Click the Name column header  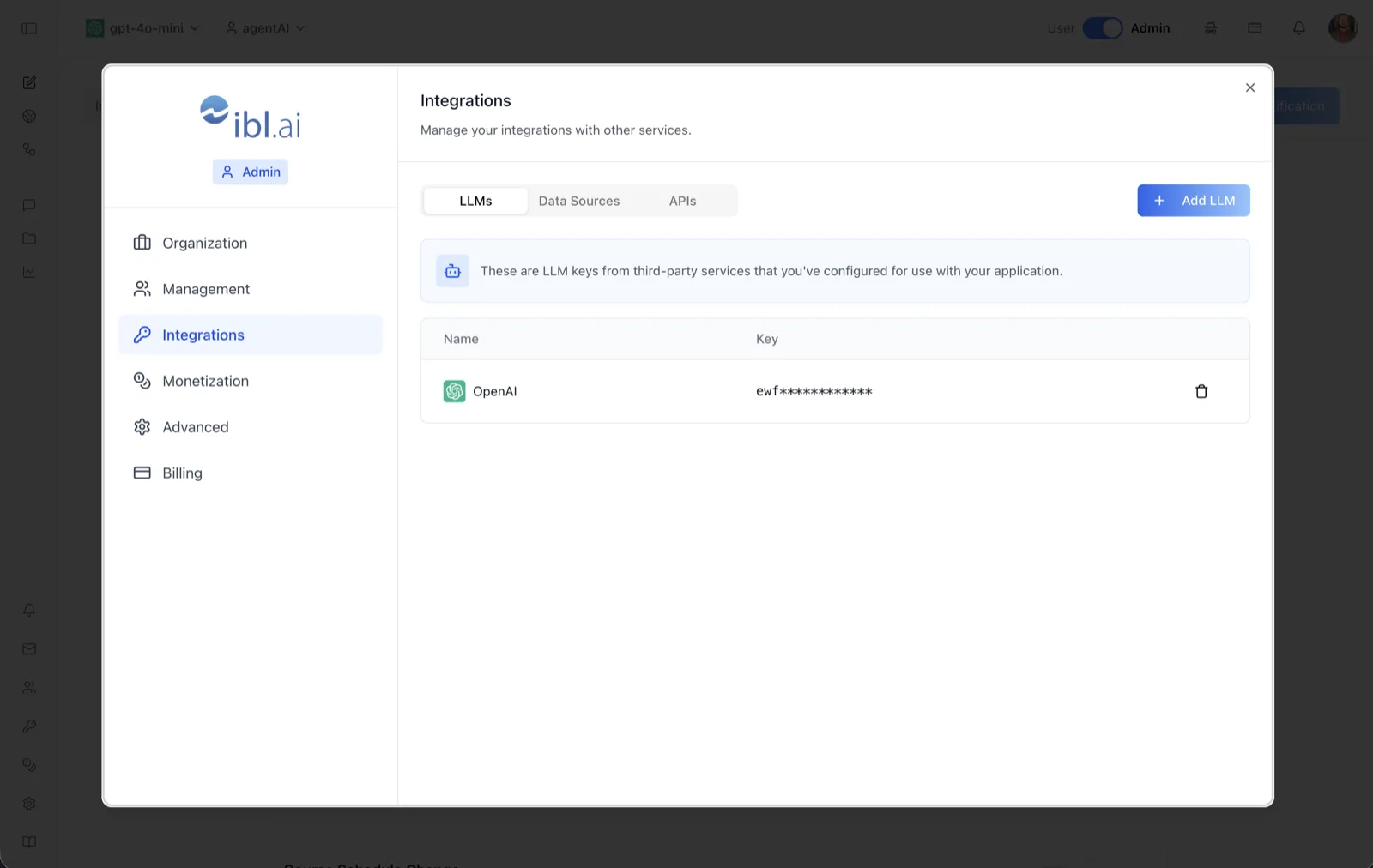(461, 339)
